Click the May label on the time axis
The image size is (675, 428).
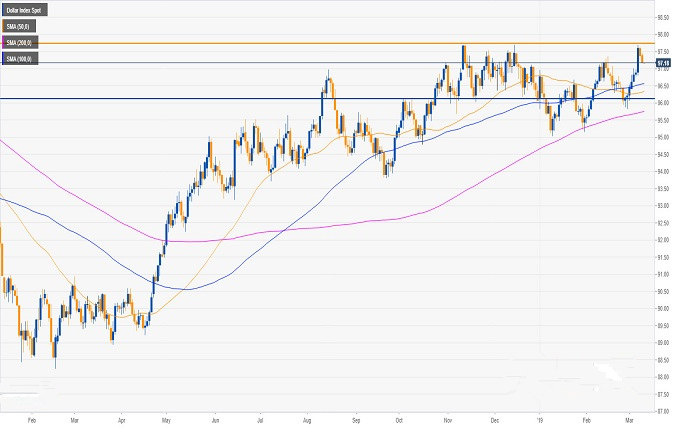[166, 420]
